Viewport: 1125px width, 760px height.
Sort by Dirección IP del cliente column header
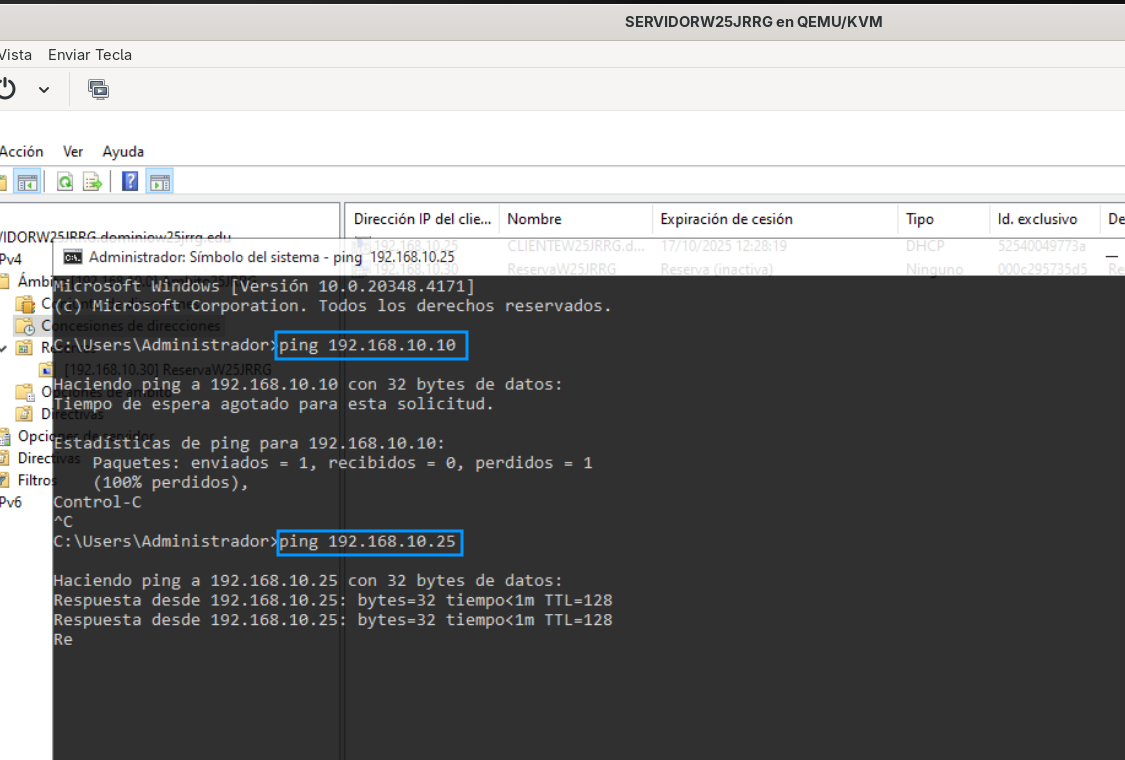tap(422, 219)
